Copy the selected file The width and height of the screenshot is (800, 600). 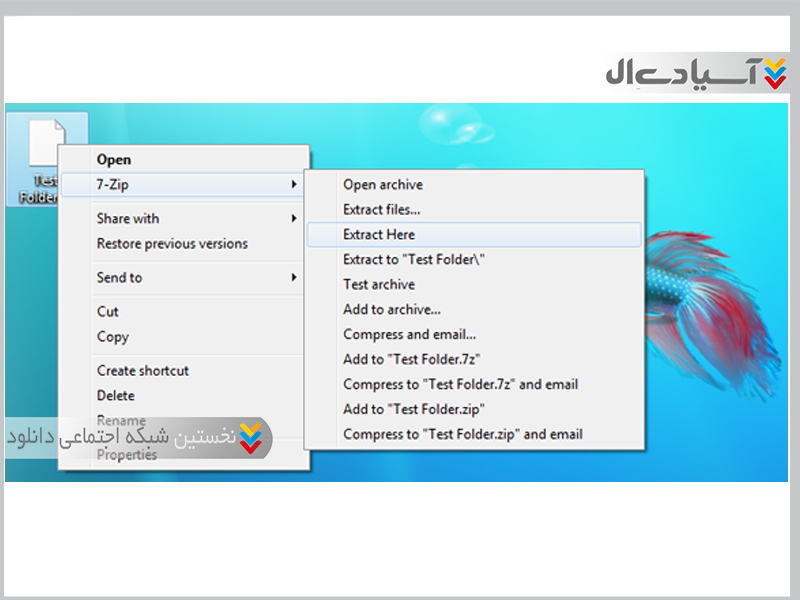pyautogui.click(x=113, y=337)
